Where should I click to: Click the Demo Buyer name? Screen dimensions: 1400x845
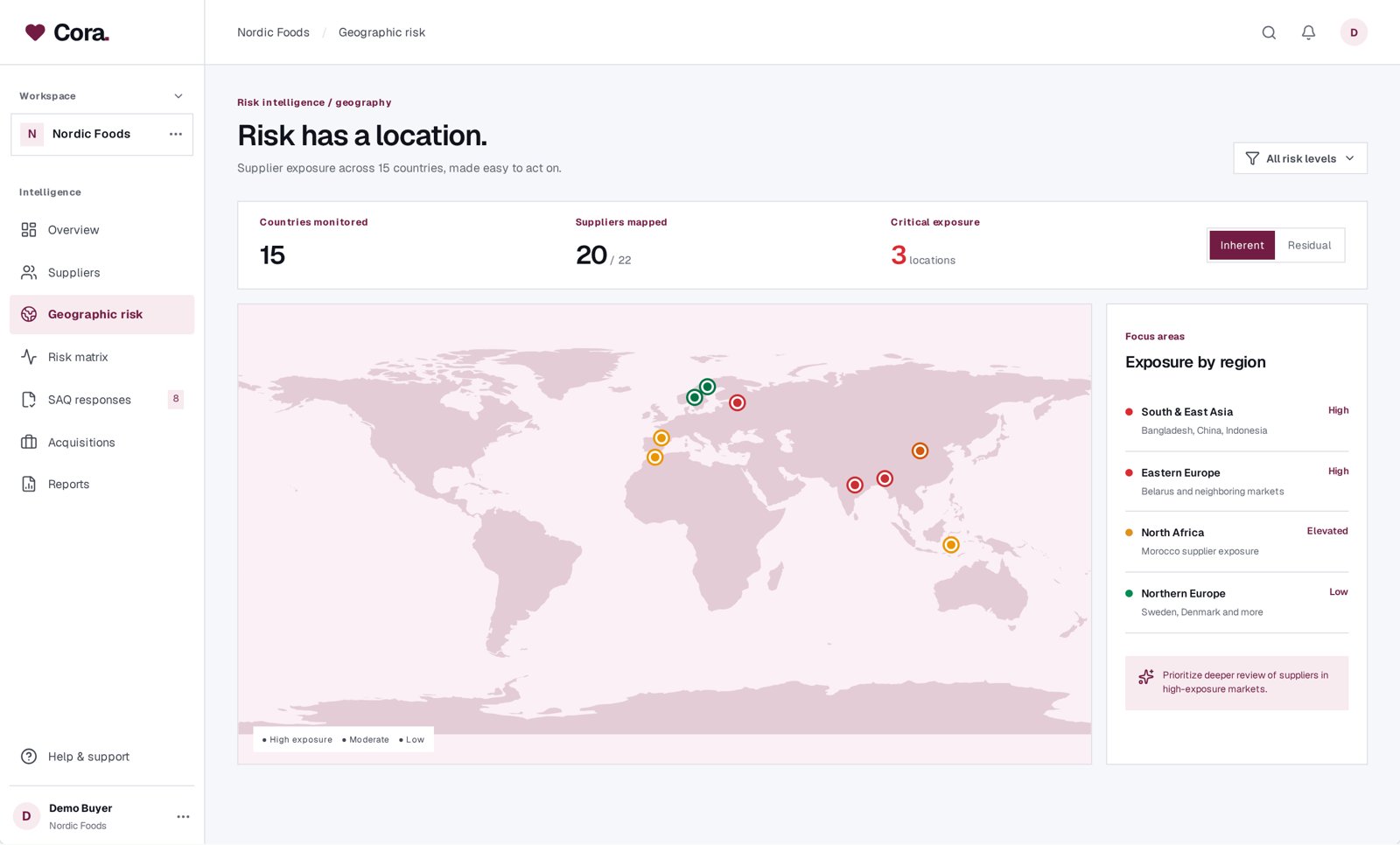tap(80, 808)
